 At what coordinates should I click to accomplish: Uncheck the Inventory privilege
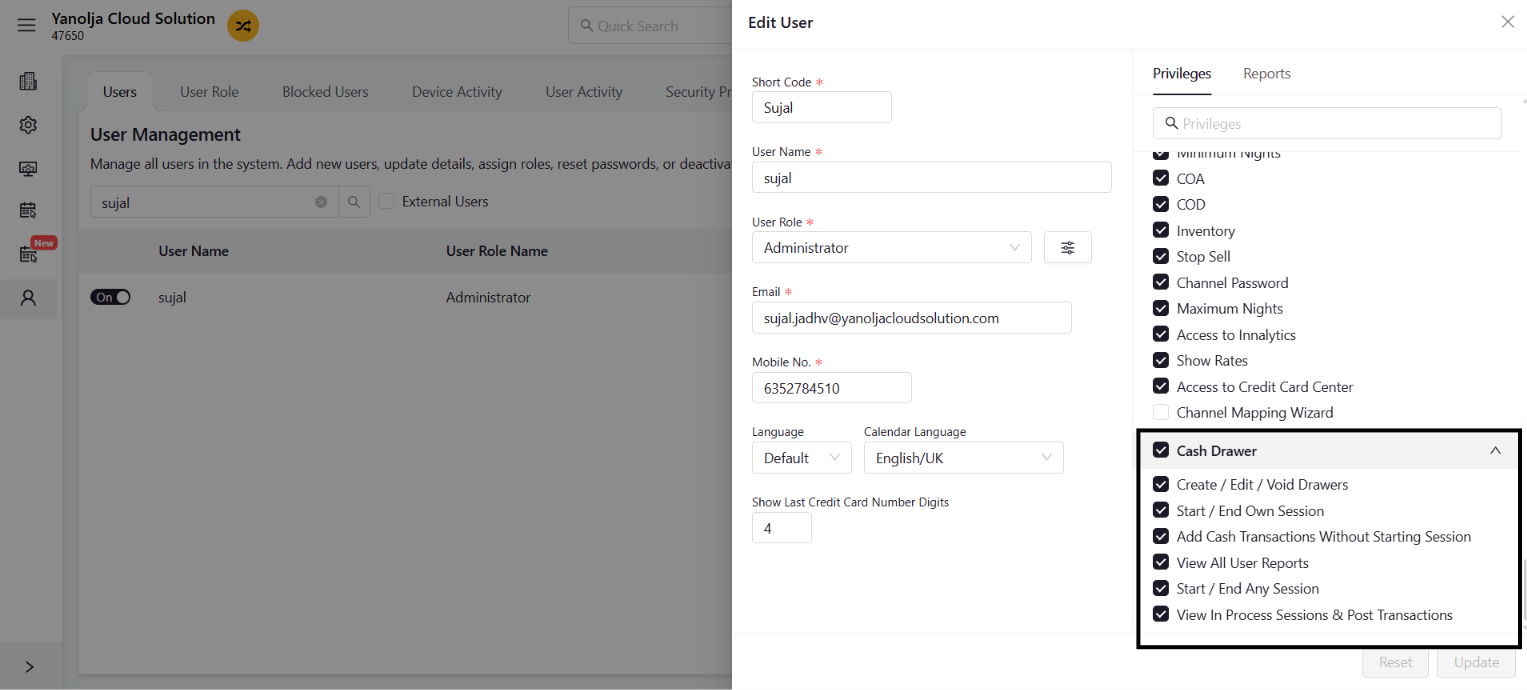tap(1161, 230)
